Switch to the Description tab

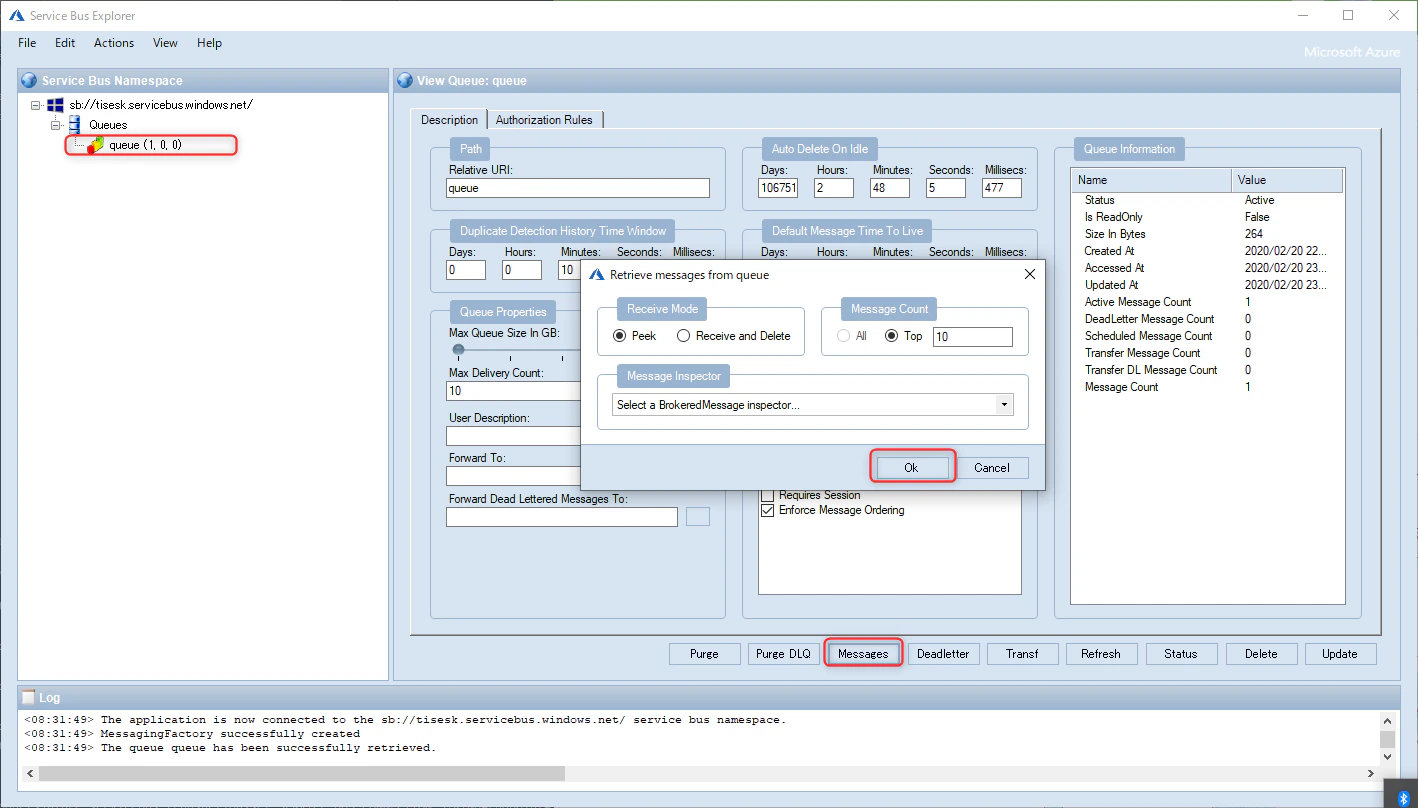point(449,119)
